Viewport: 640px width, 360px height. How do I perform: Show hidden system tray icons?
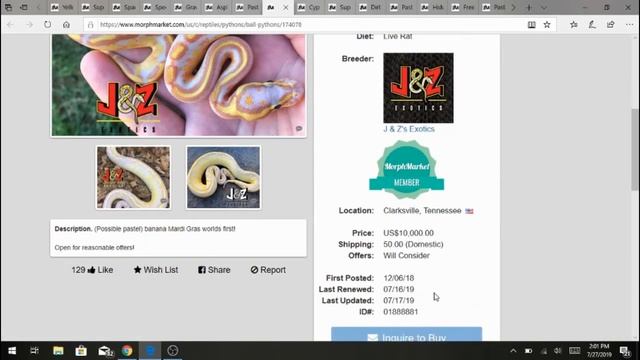click(x=513, y=351)
